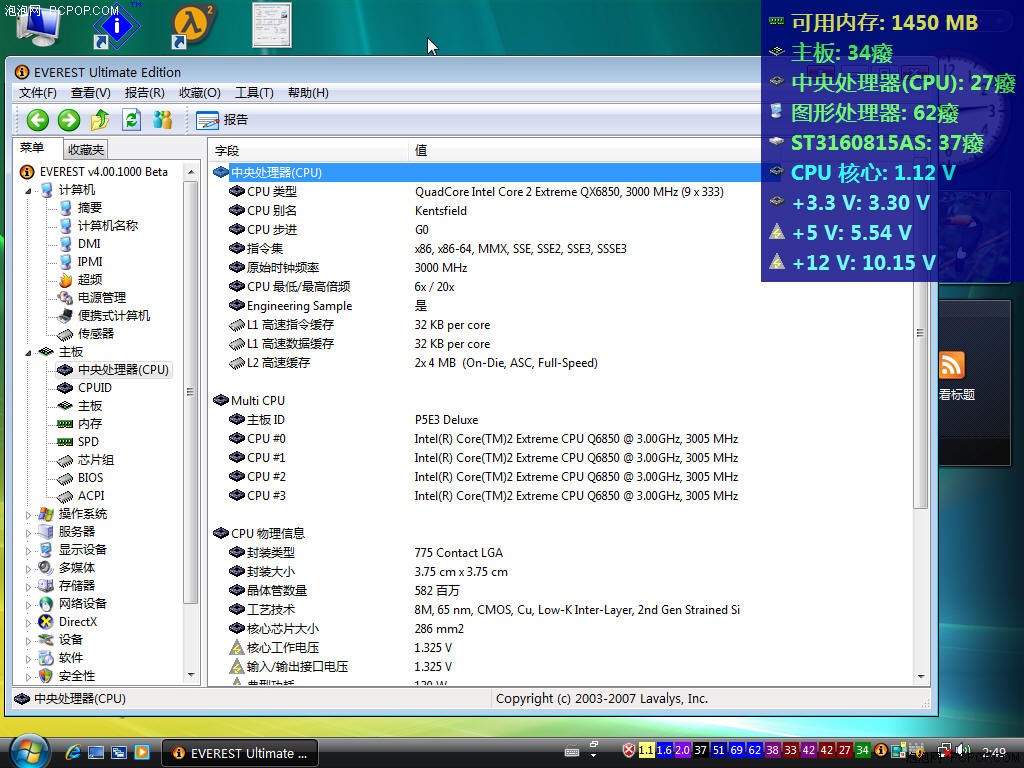1024x768 pixels.
Task: Click the laptop icon beside 便携式计算机
Action: pyautogui.click(x=65, y=316)
